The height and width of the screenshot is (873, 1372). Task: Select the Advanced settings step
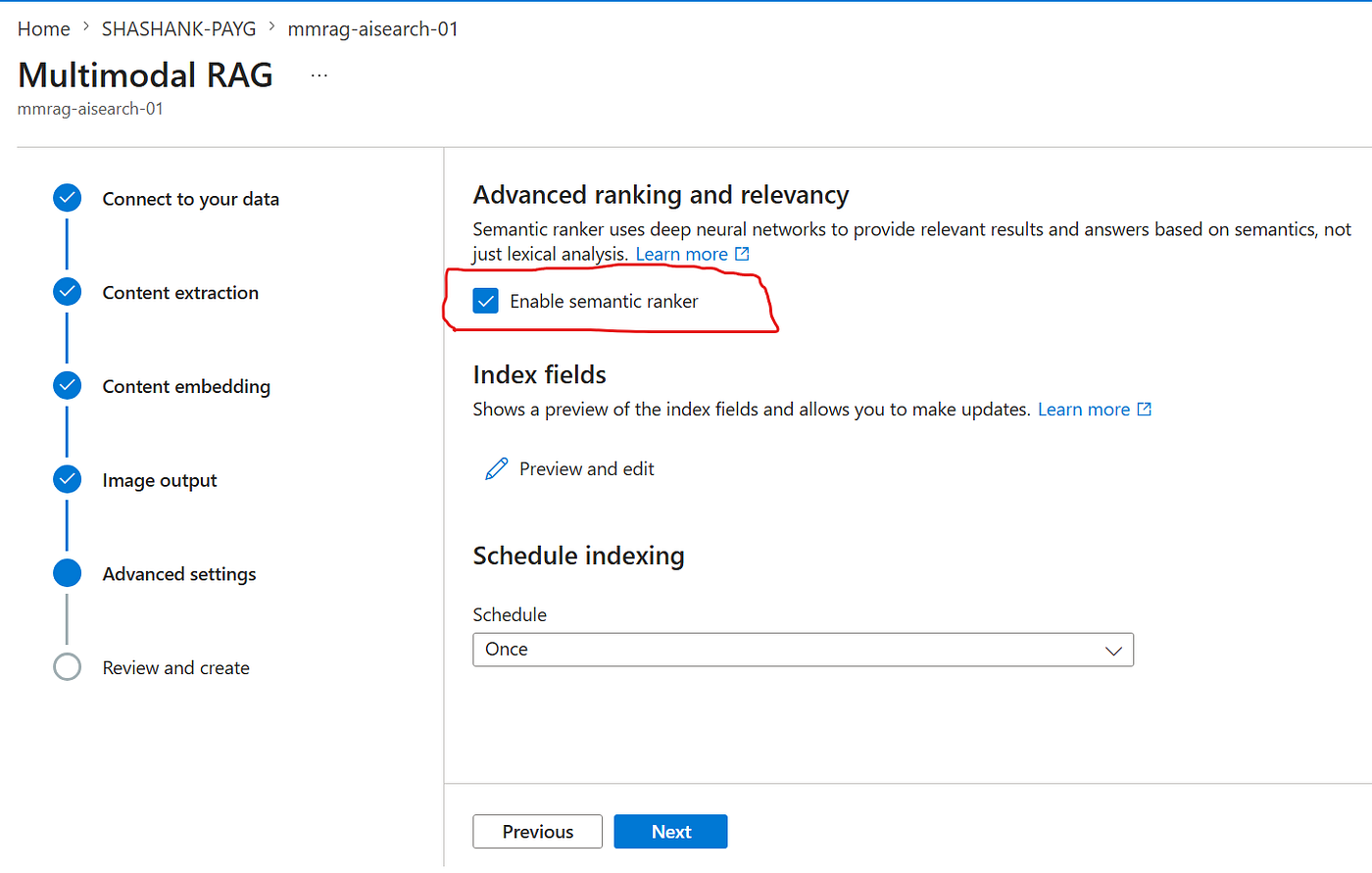(x=179, y=574)
